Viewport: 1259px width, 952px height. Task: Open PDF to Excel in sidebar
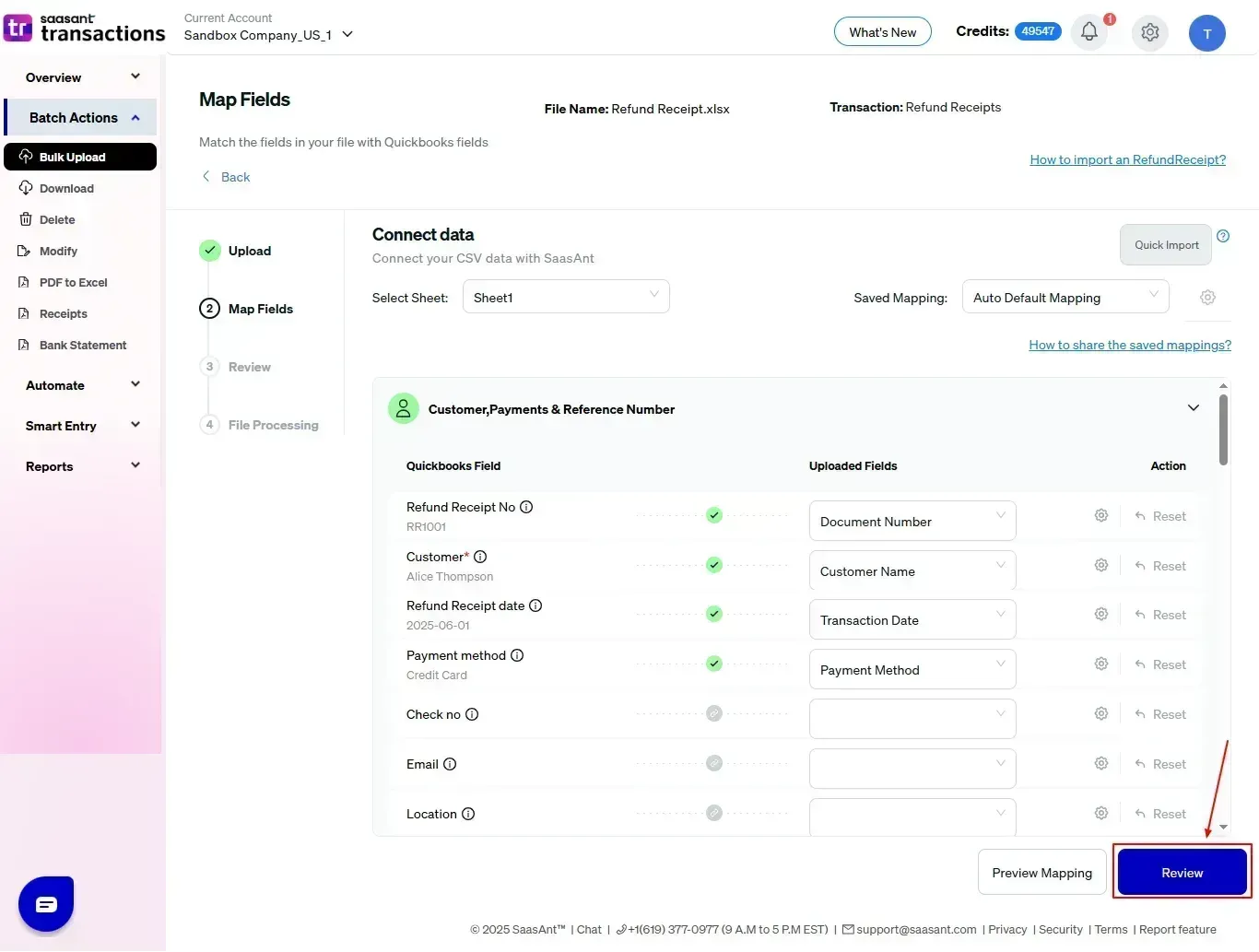tap(73, 282)
